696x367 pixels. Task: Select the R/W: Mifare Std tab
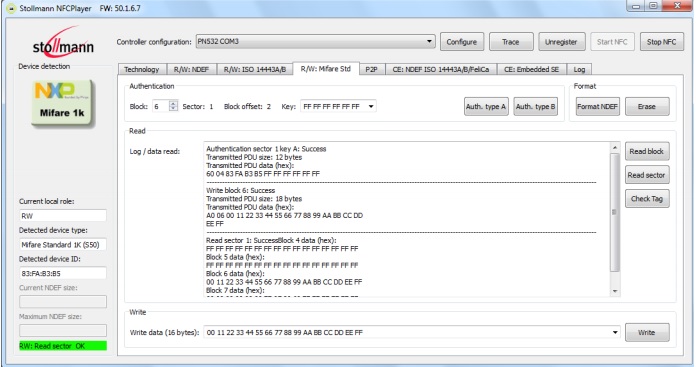326,69
